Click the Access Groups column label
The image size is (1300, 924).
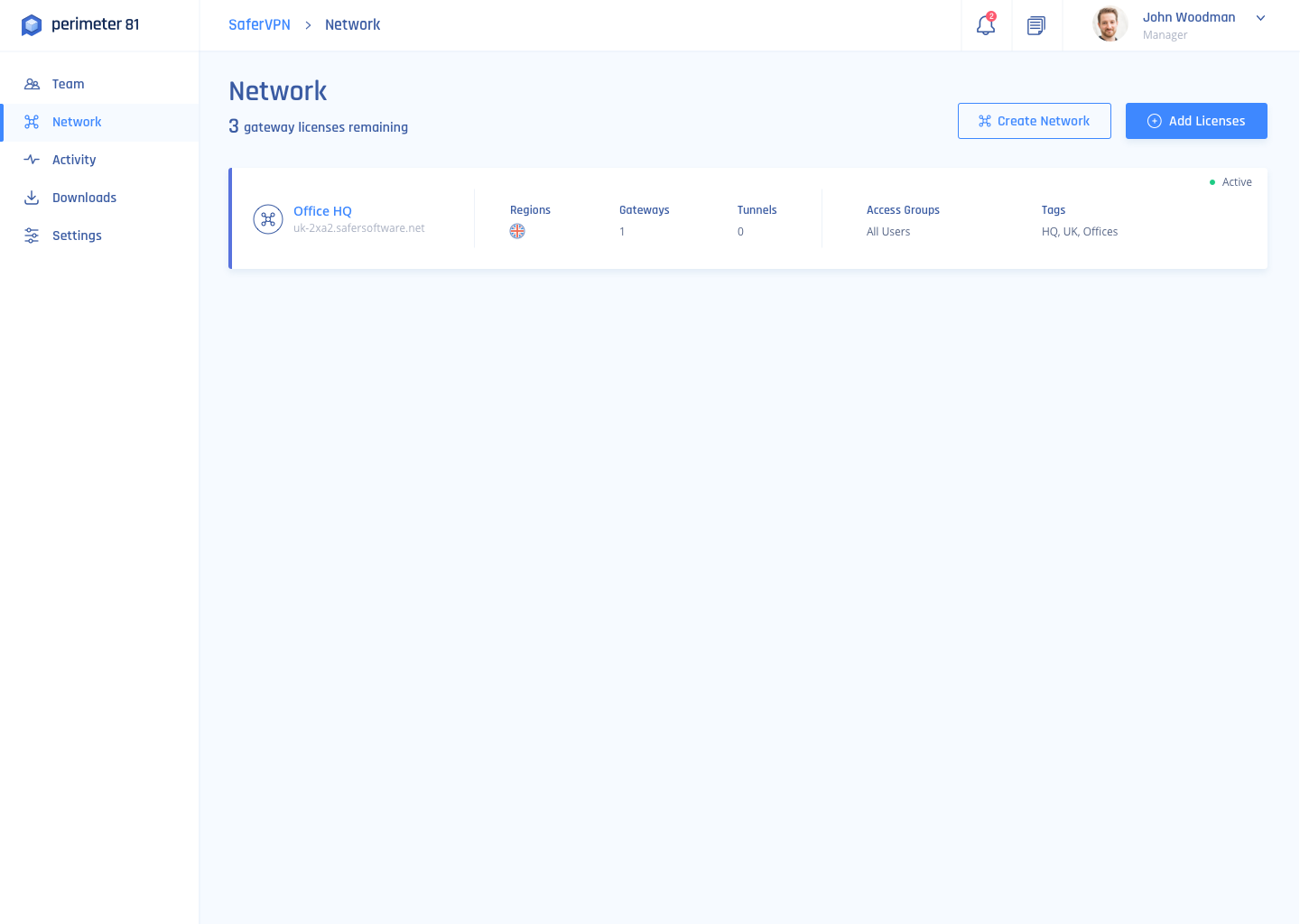[903, 210]
